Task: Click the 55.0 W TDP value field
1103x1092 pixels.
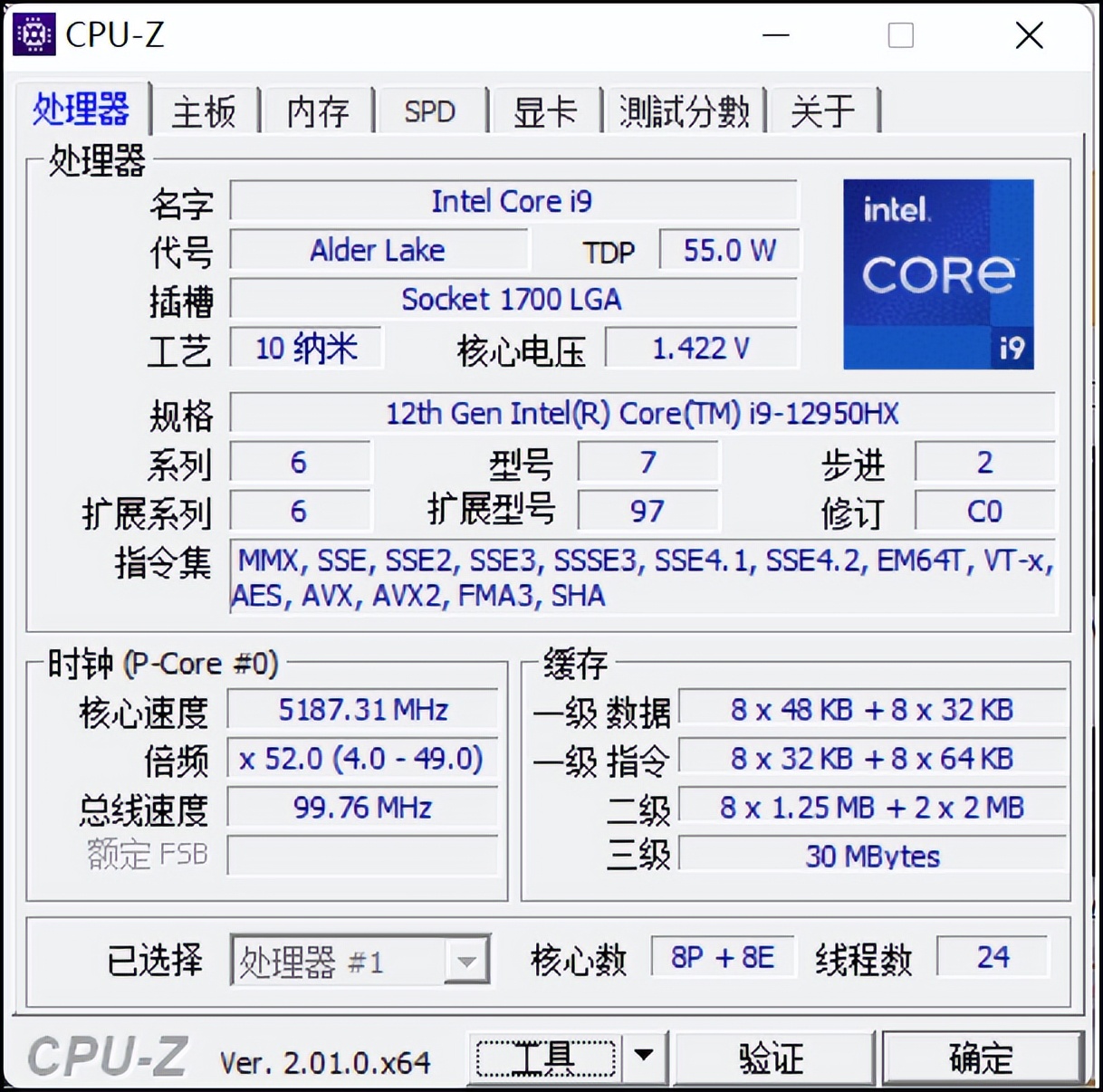Action: (729, 250)
